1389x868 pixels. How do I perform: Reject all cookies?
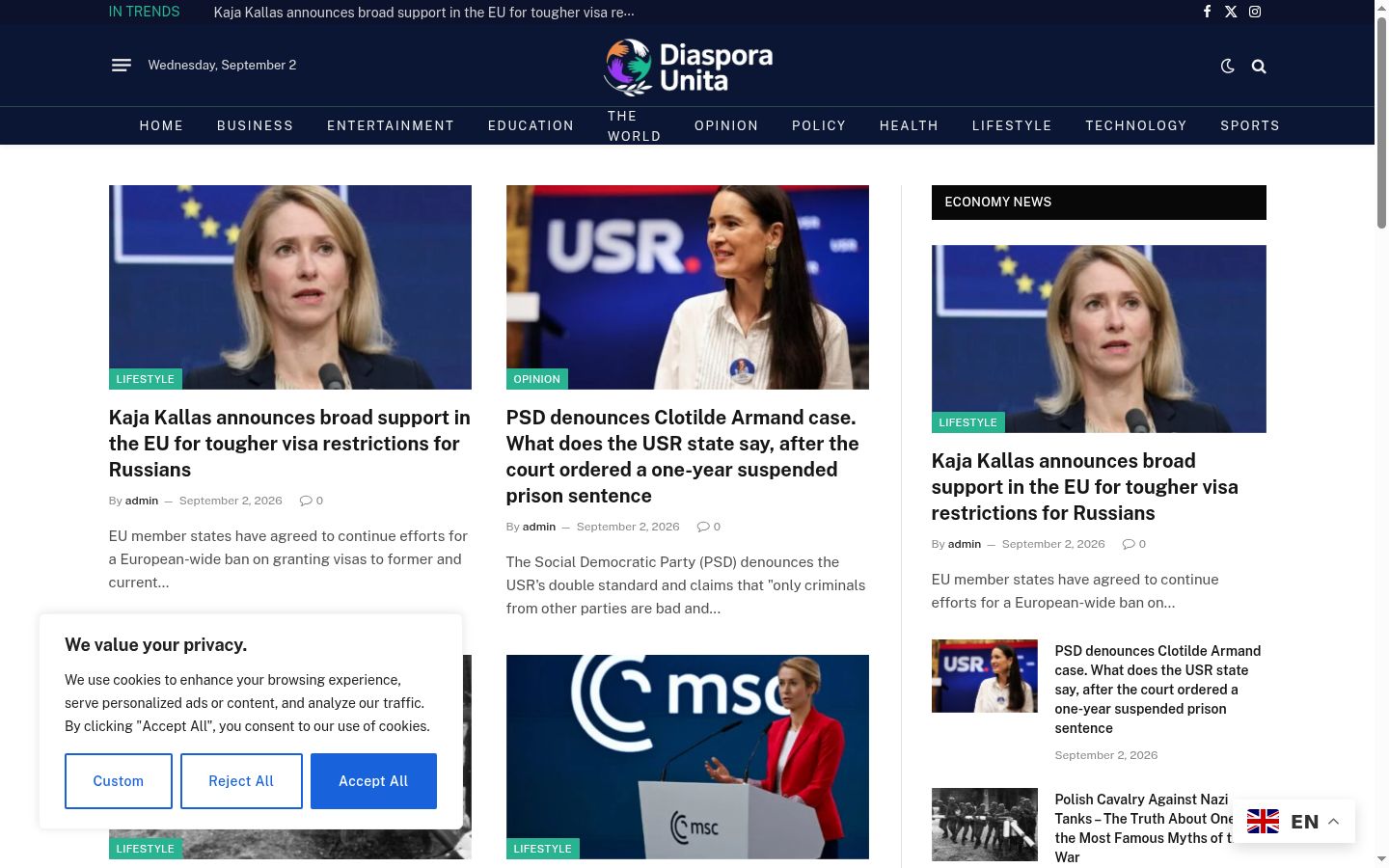(241, 781)
